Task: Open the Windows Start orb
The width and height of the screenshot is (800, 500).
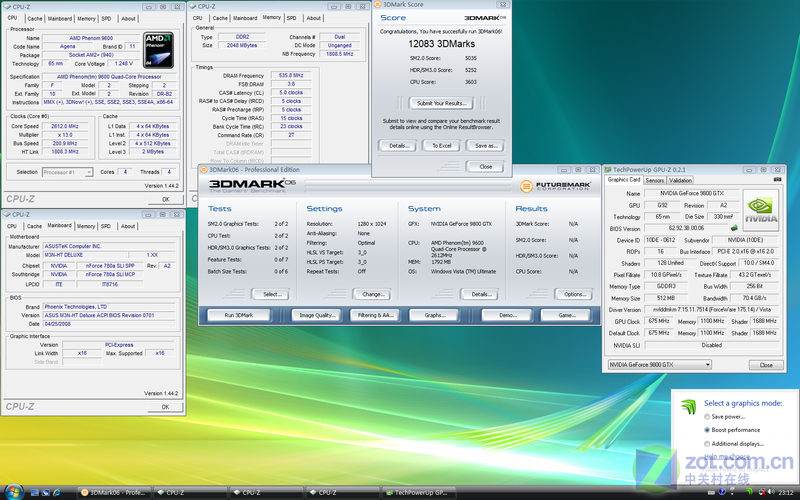Action: pos(14,492)
